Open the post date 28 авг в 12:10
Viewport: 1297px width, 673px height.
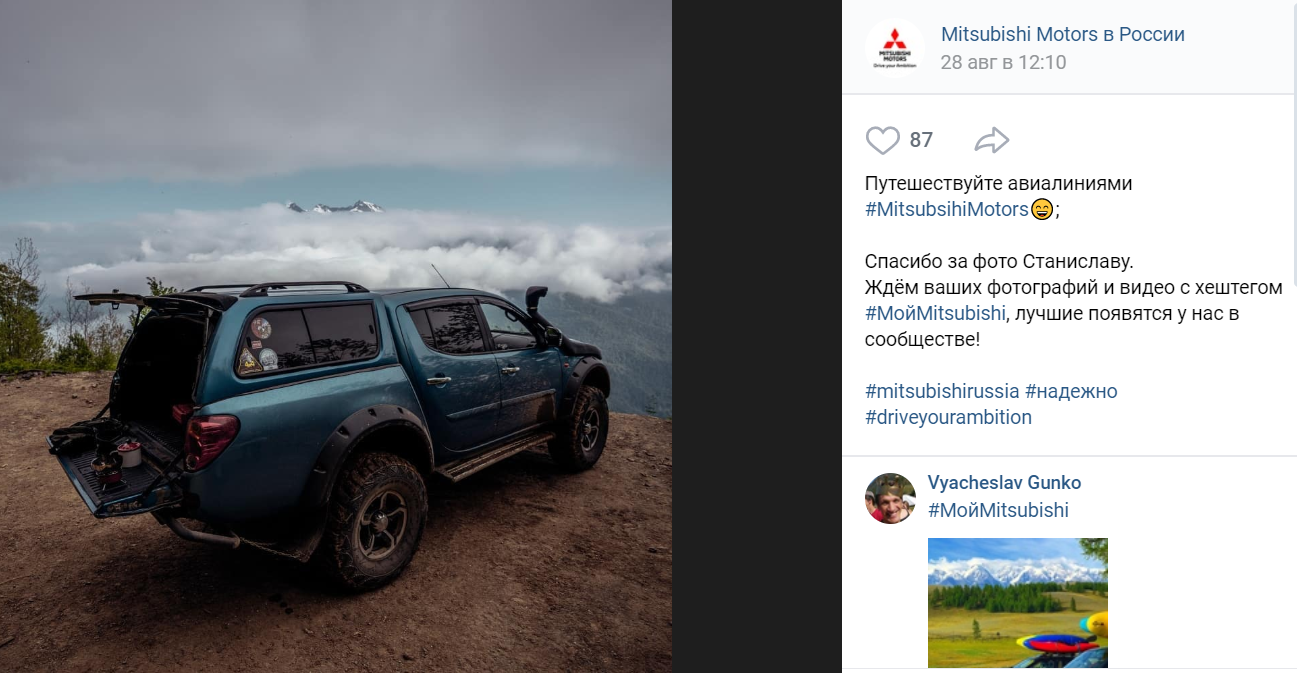[x=1003, y=62]
